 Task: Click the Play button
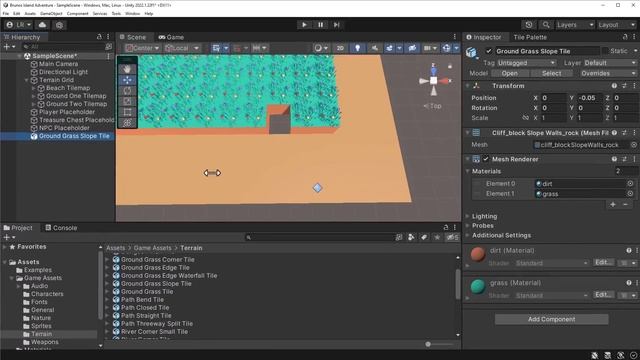(x=304, y=25)
